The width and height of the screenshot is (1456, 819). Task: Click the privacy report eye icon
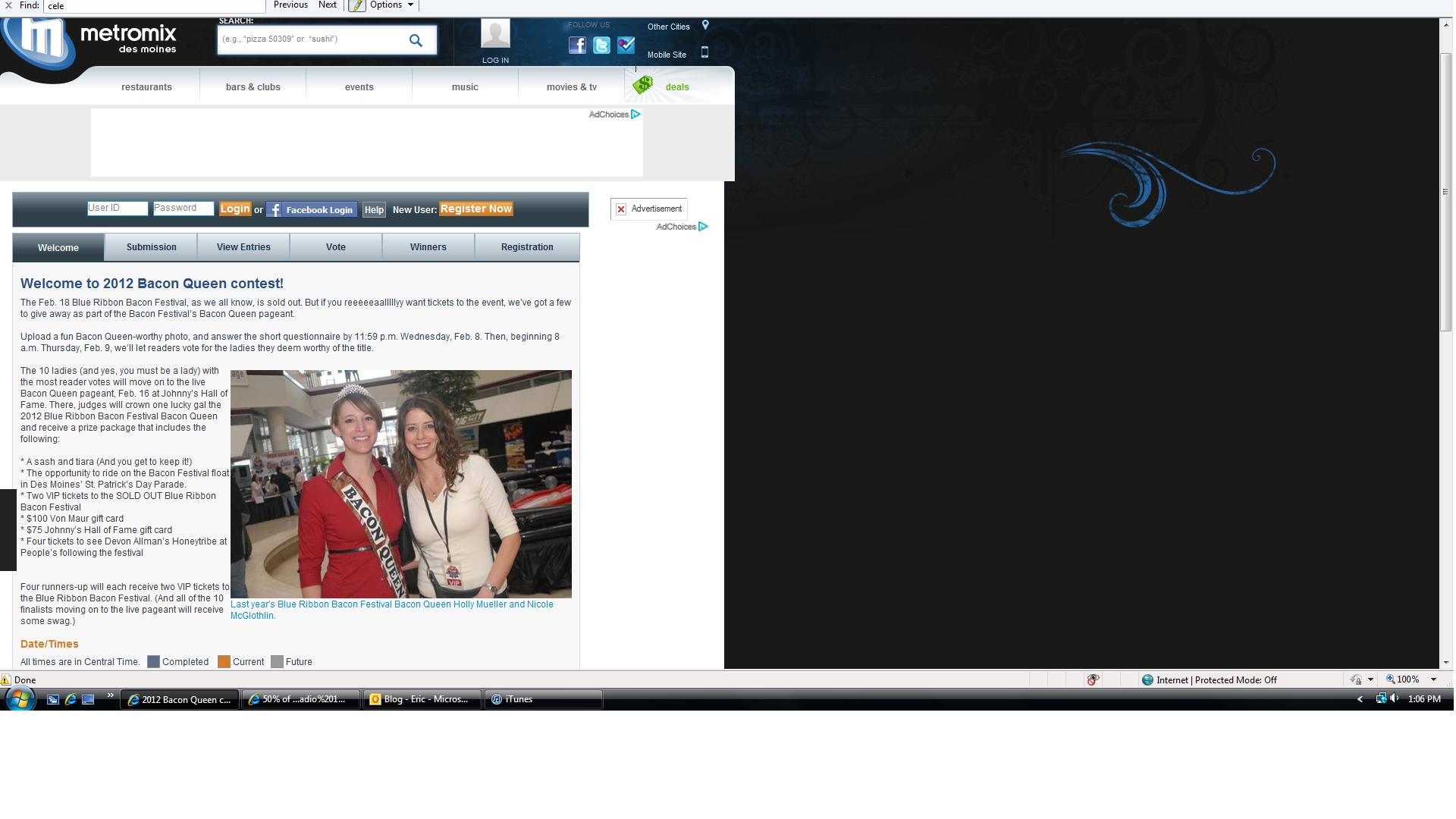[1093, 680]
